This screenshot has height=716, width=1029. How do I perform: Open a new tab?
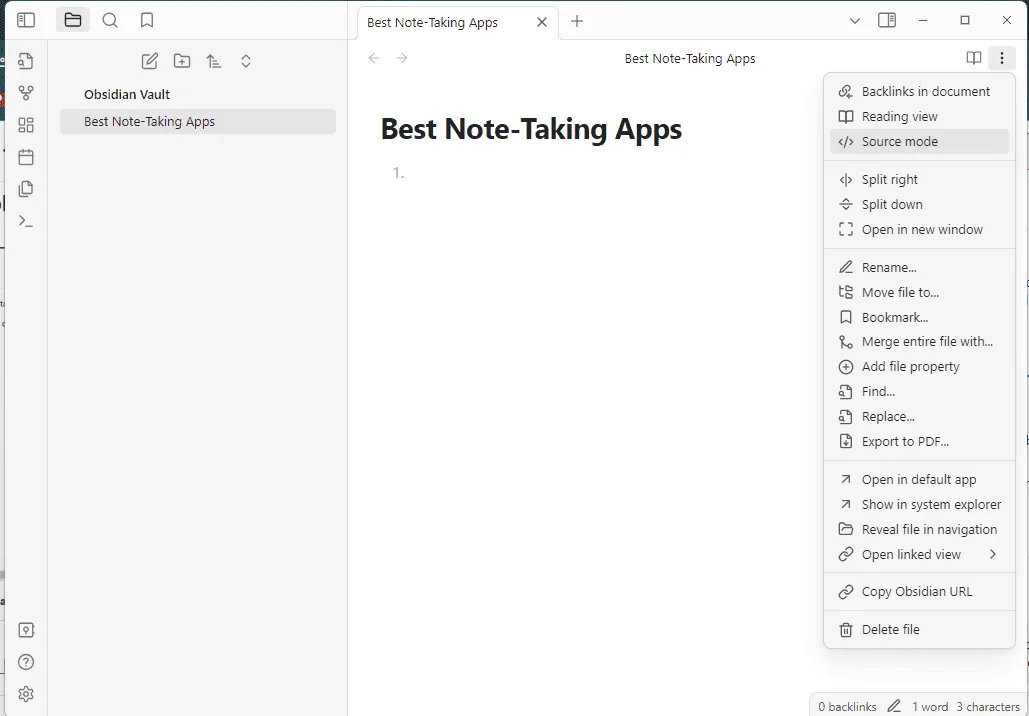click(577, 21)
